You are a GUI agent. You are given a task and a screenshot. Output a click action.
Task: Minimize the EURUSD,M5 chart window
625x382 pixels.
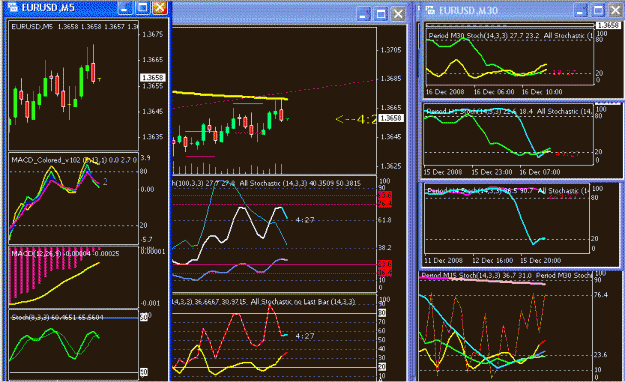(125, 8)
